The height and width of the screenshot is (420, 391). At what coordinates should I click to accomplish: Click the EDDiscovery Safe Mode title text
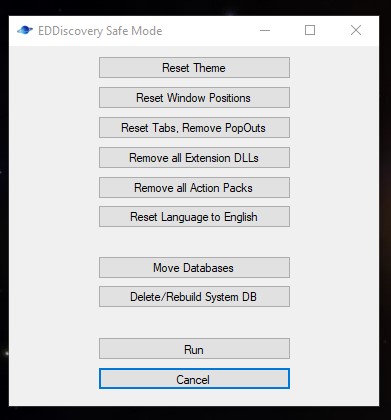click(100, 31)
